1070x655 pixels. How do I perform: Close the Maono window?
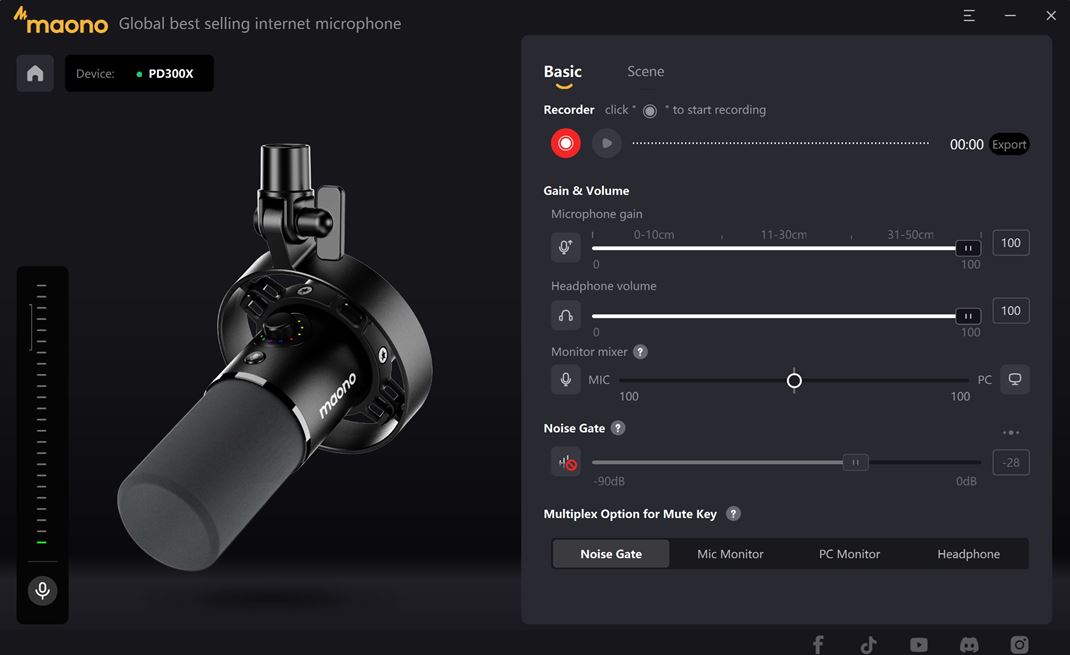click(x=1051, y=16)
